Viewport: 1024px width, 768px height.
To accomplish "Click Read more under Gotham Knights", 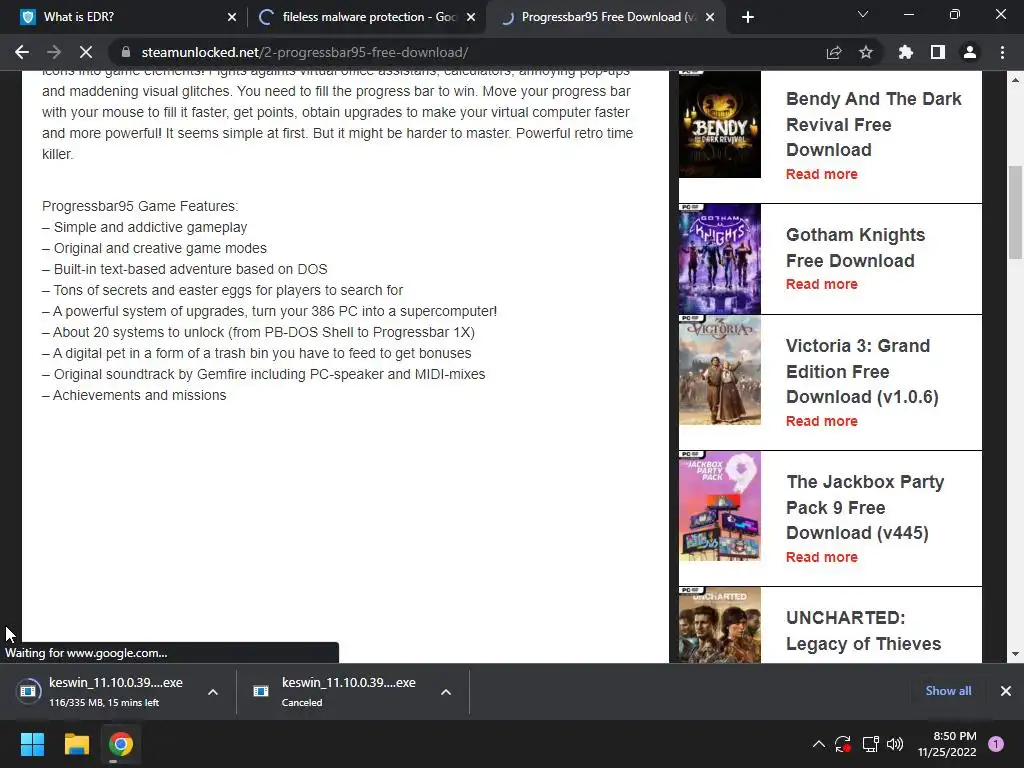I will pos(822,284).
